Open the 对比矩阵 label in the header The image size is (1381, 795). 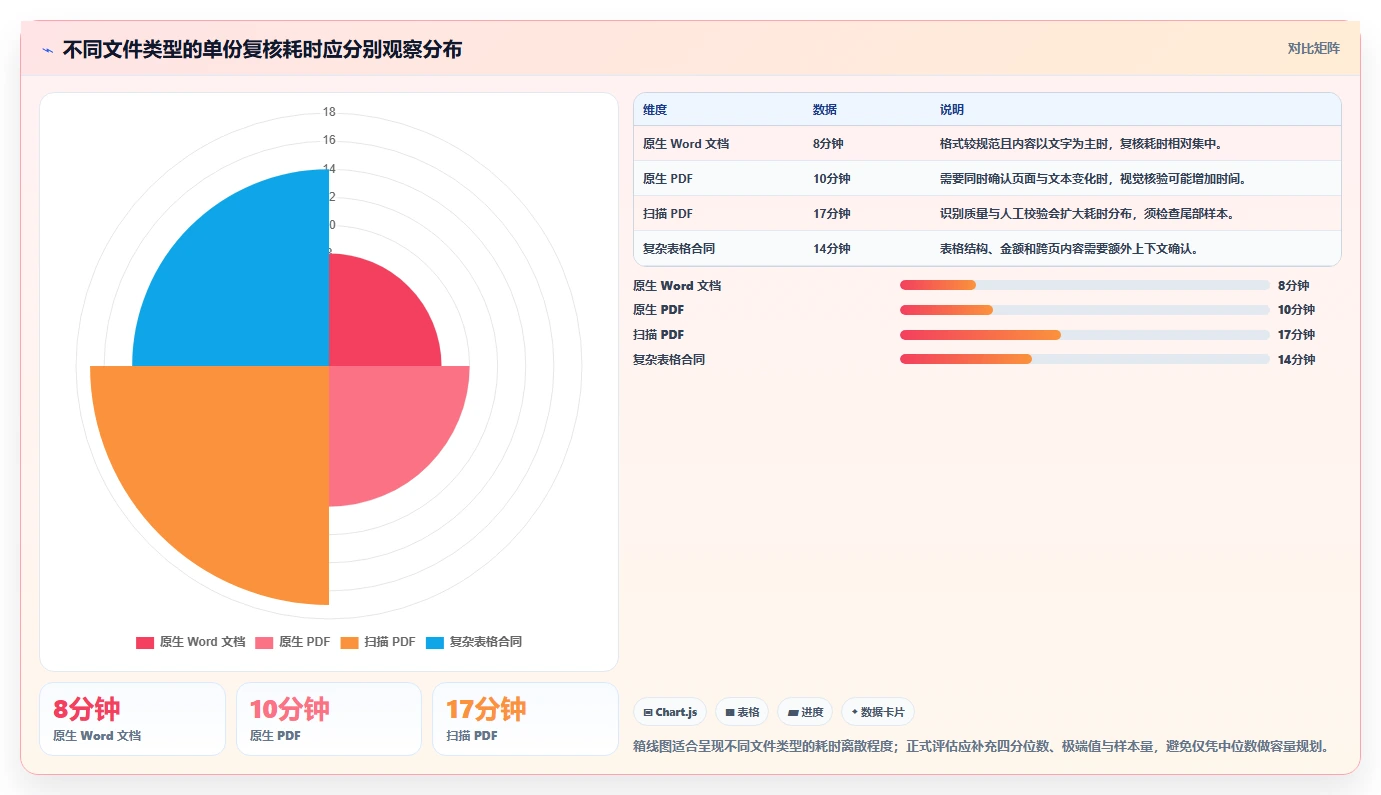click(x=1313, y=48)
